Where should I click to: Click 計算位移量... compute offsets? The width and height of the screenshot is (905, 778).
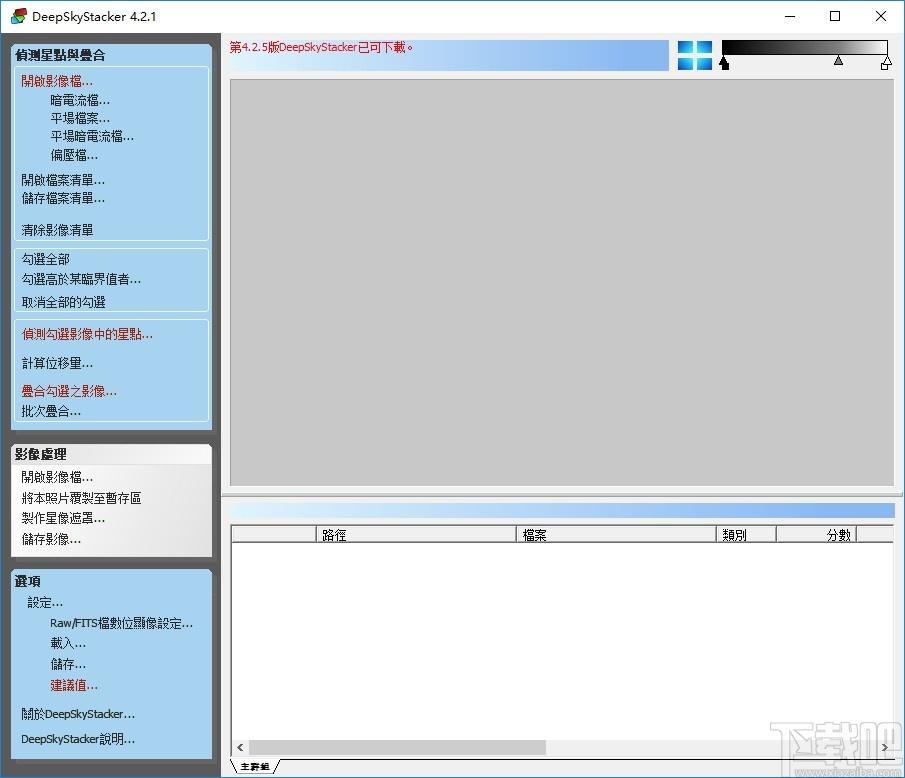tap(57, 363)
